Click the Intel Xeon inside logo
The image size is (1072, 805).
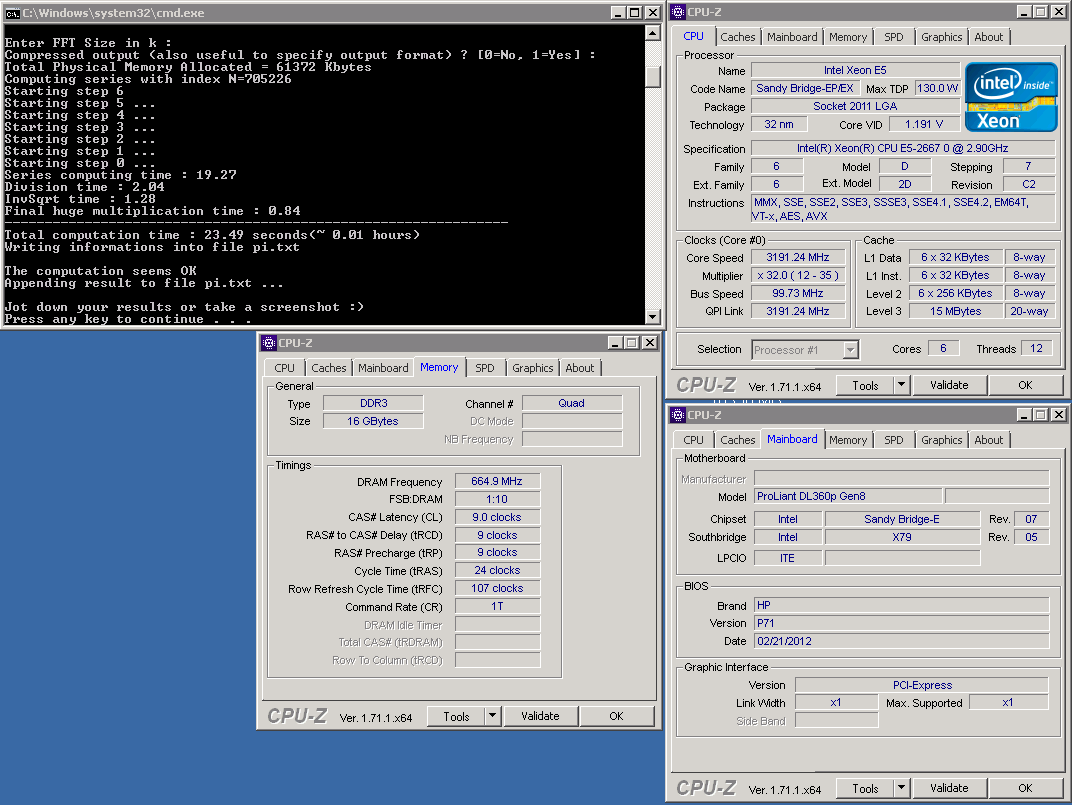click(1010, 97)
